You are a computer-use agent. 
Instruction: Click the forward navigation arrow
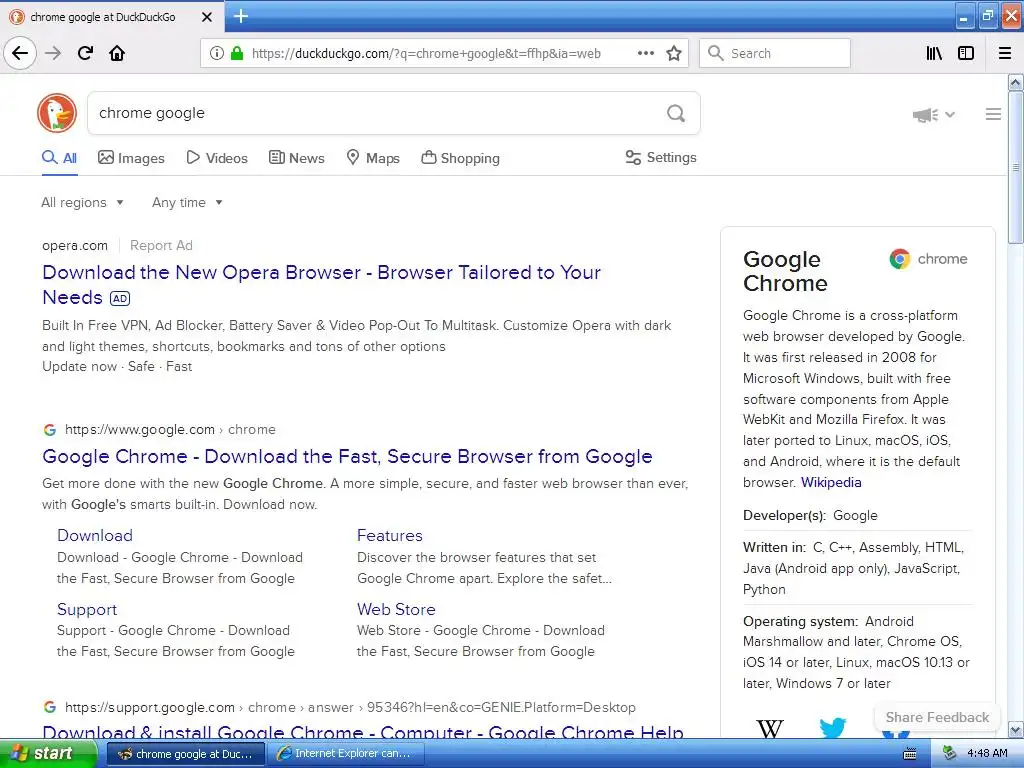(54, 53)
